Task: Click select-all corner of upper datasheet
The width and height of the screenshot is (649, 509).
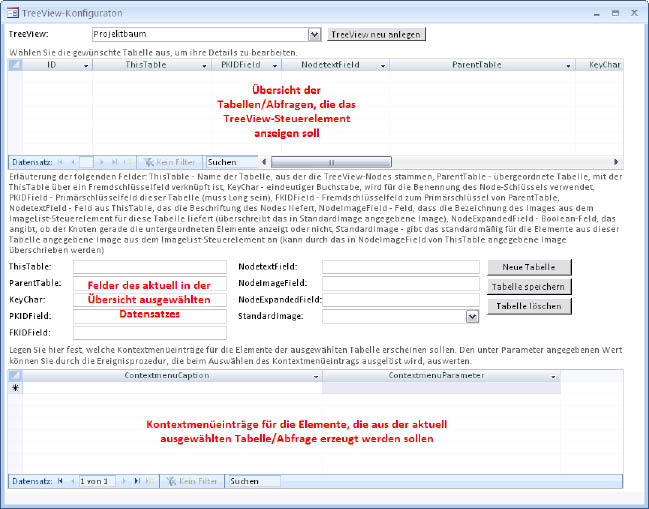Action: point(15,64)
